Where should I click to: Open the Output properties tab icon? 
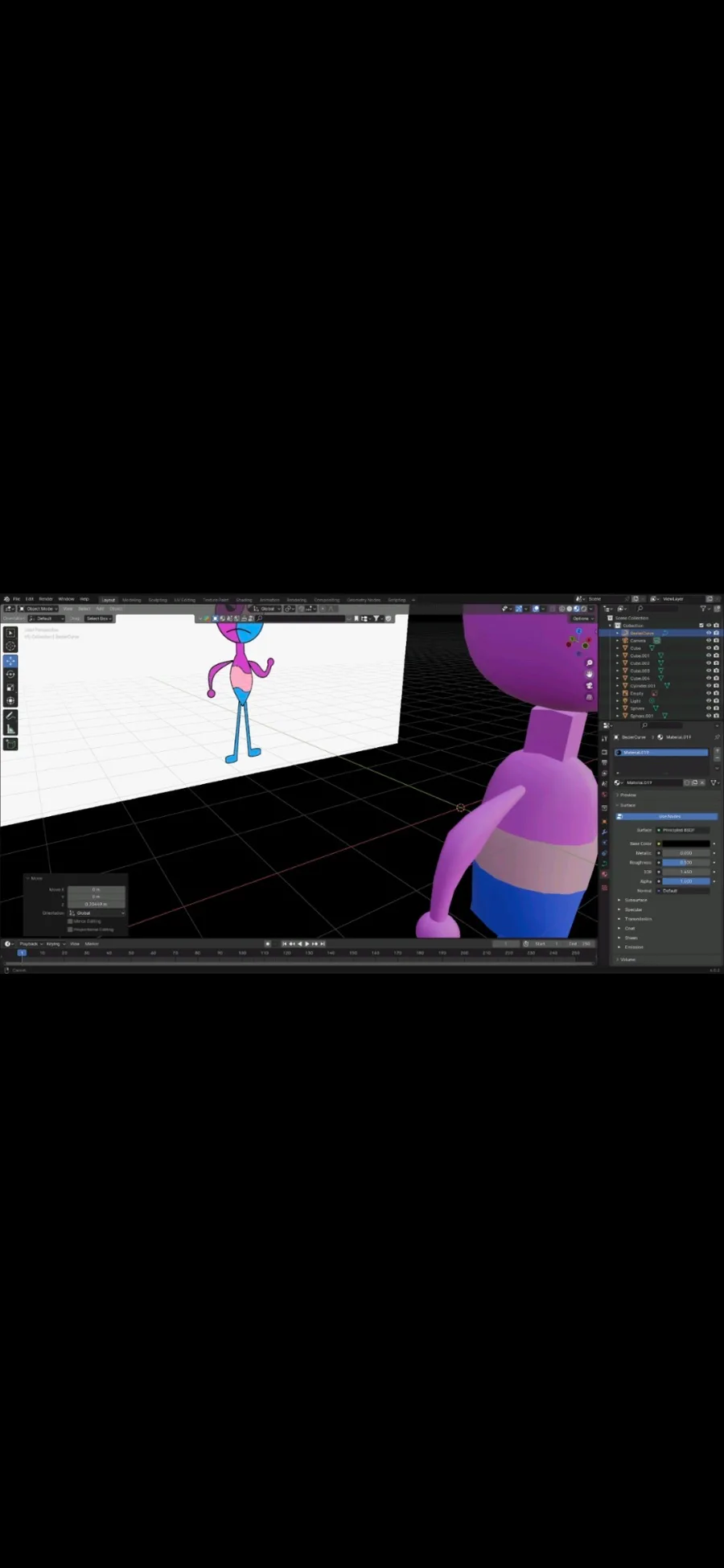[604, 762]
